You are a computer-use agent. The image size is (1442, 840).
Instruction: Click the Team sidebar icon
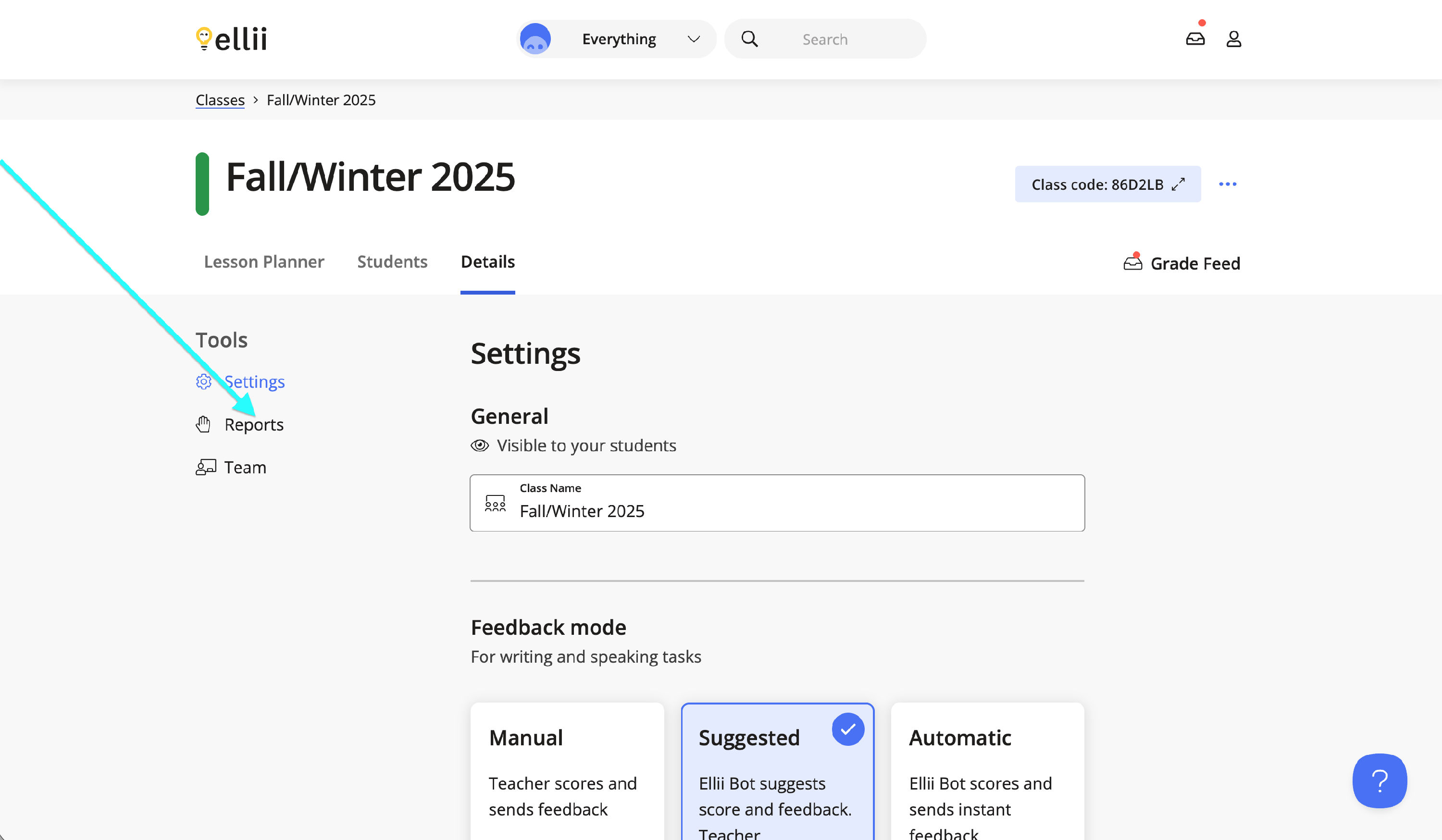point(205,468)
